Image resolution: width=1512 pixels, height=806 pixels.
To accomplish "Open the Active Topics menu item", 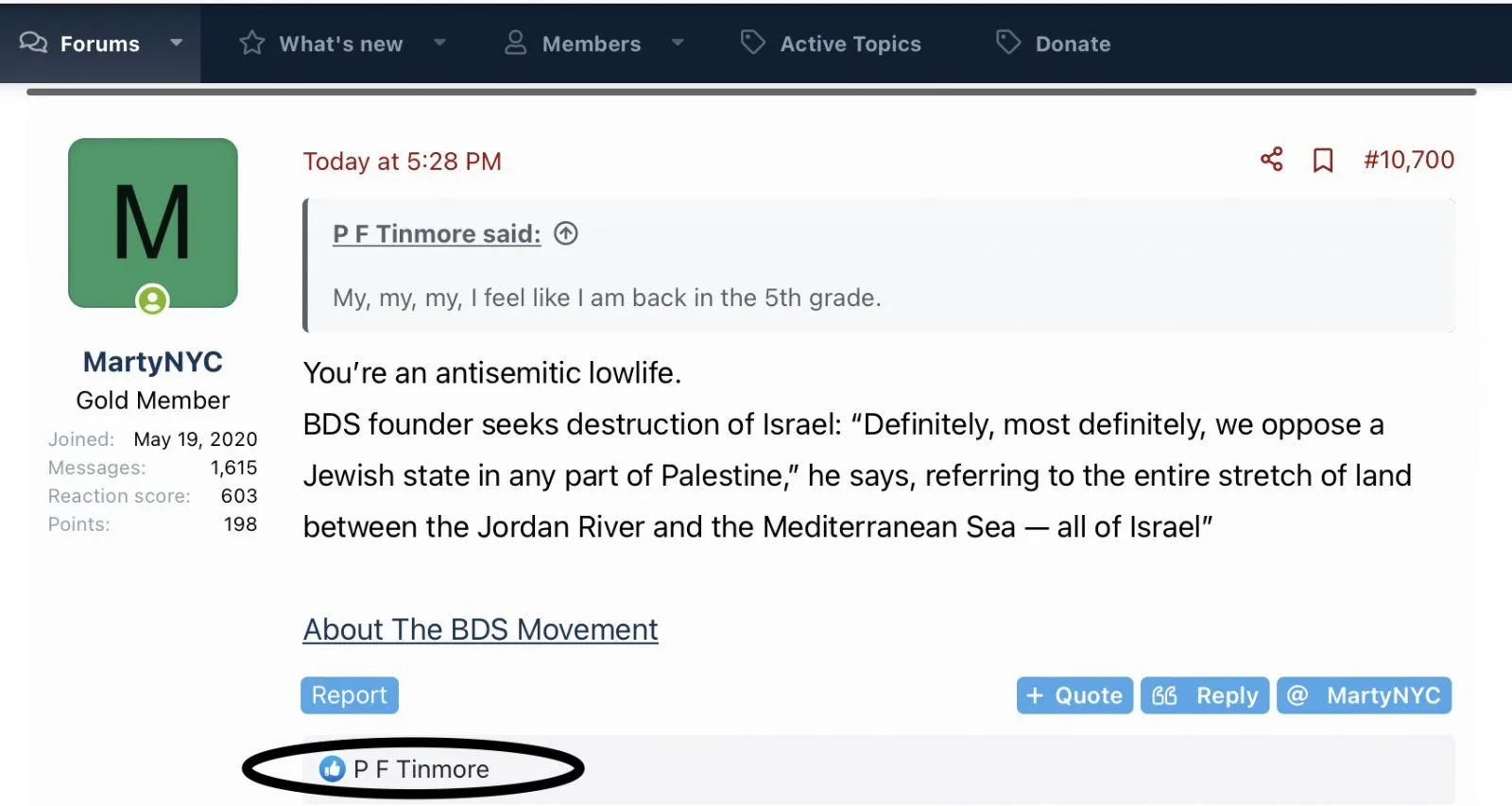I will [850, 43].
